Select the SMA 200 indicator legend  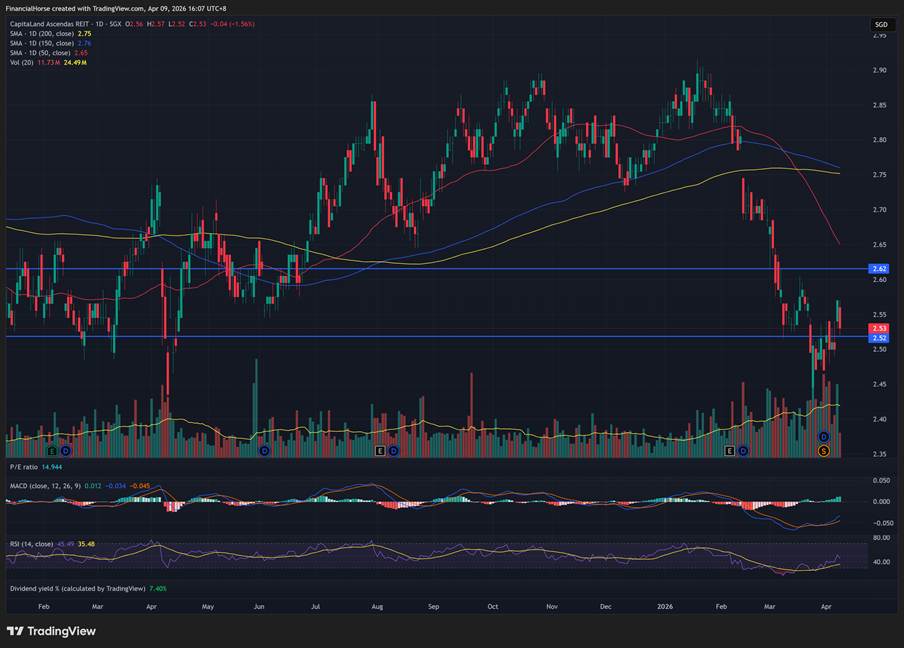(40, 33)
